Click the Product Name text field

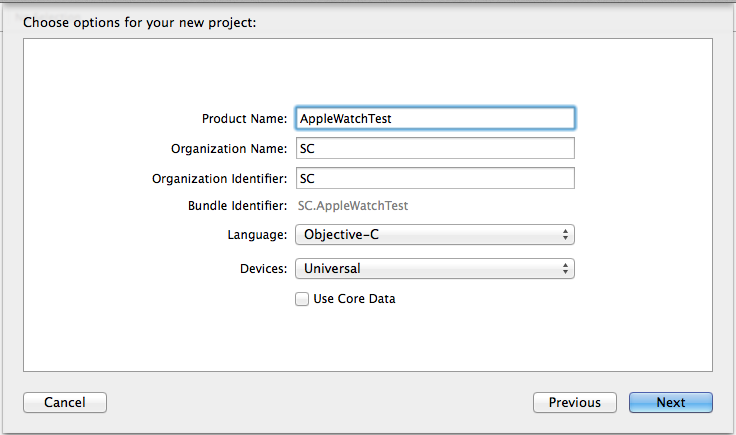point(435,118)
